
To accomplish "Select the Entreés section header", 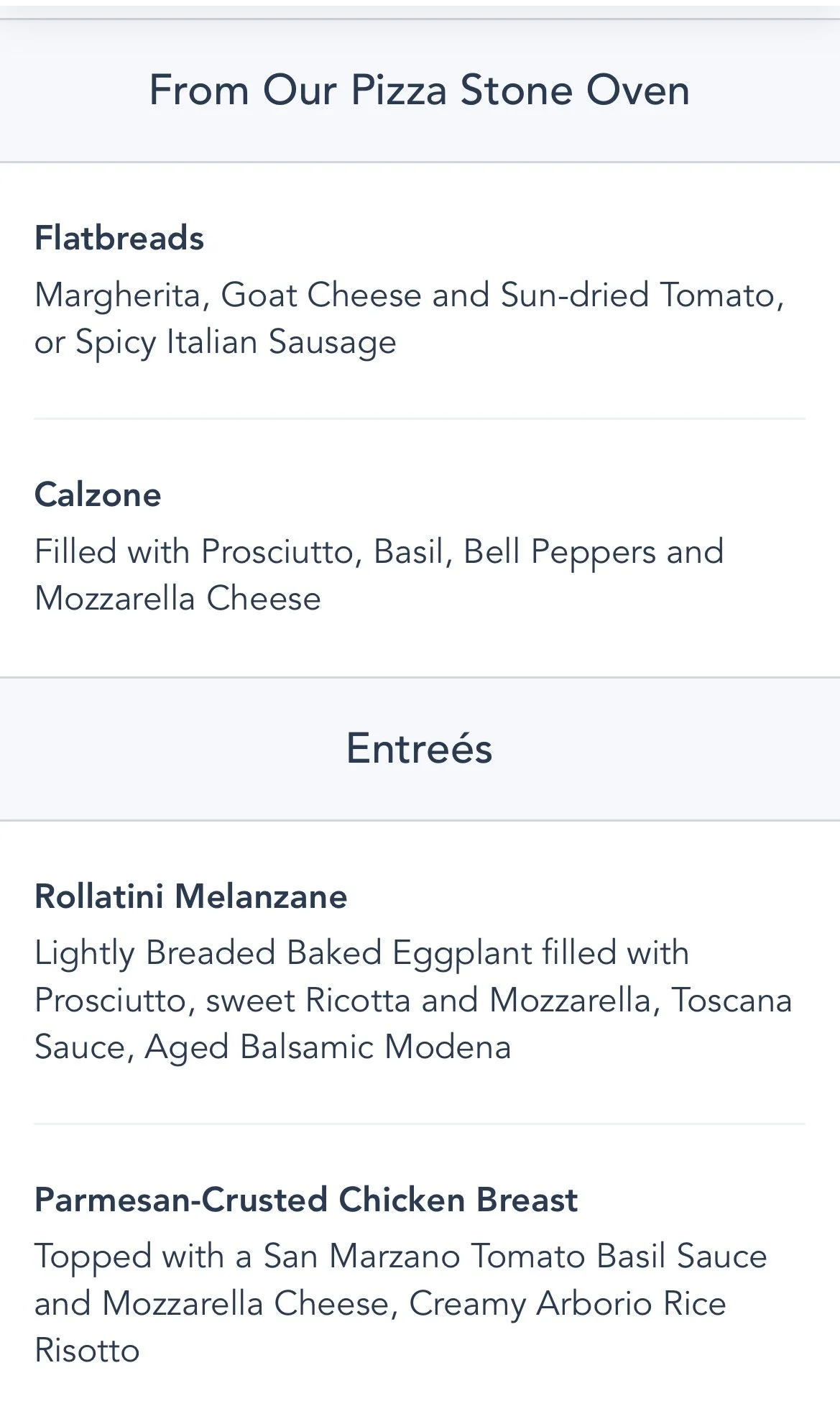I will click(x=419, y=748).
